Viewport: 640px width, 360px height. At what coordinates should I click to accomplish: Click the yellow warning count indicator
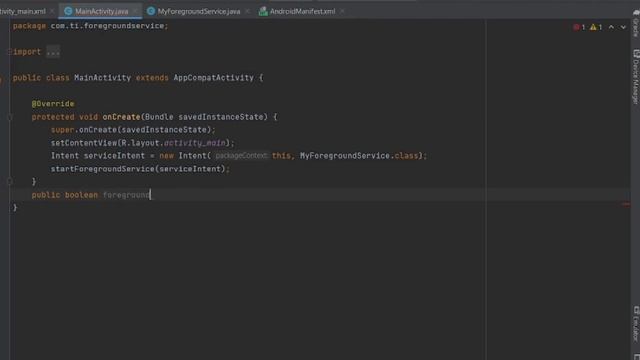(596, 27)
